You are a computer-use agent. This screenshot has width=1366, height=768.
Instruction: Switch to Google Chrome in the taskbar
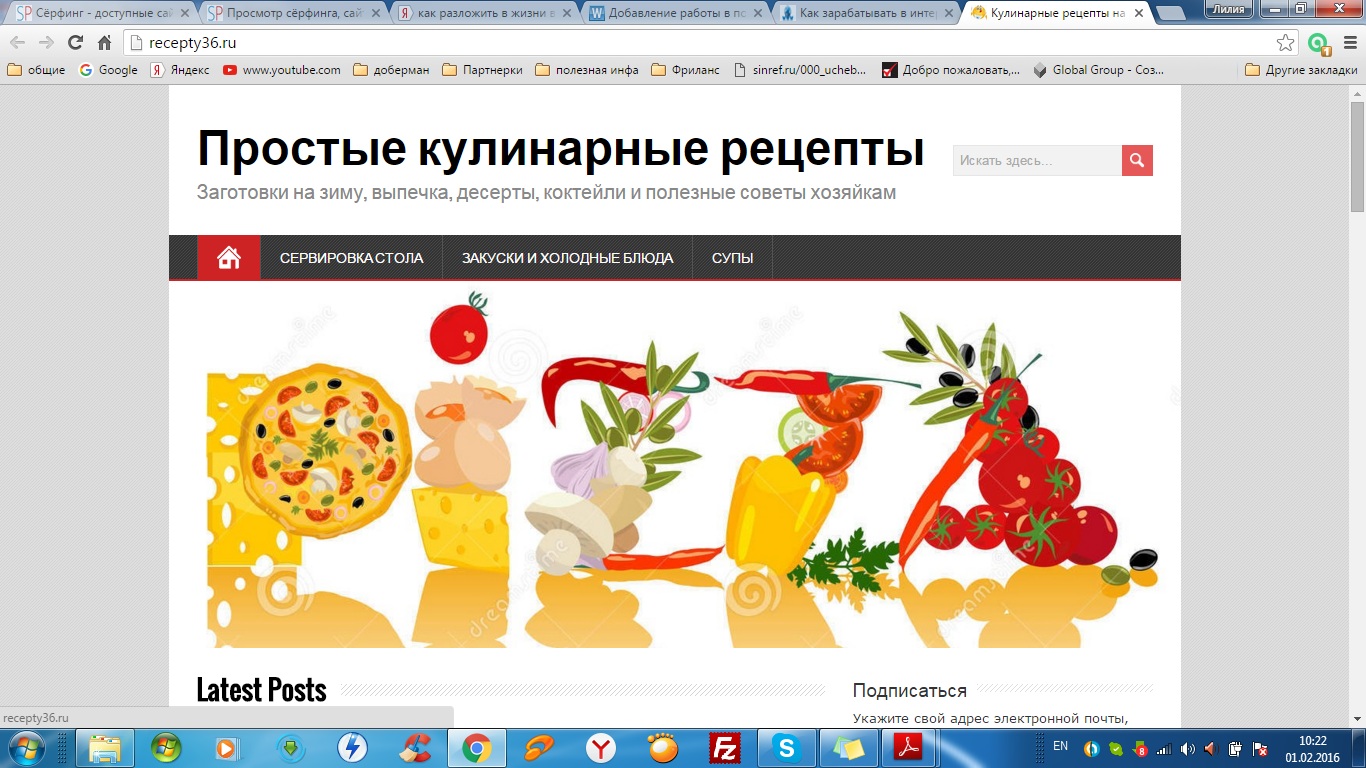tap(476, 747)
